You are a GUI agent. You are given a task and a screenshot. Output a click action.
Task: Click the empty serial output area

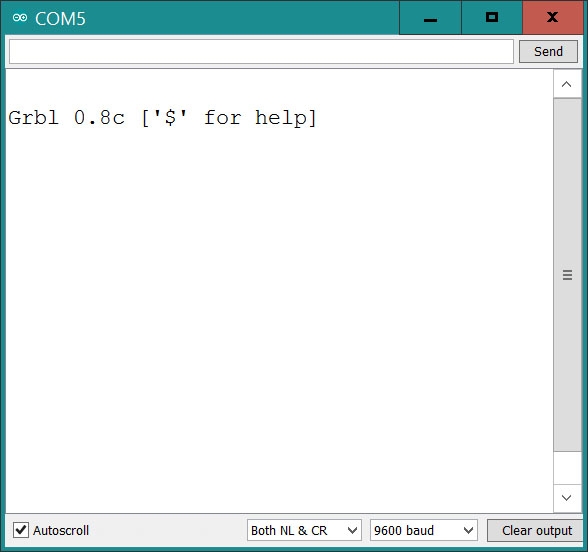(279, 319)
